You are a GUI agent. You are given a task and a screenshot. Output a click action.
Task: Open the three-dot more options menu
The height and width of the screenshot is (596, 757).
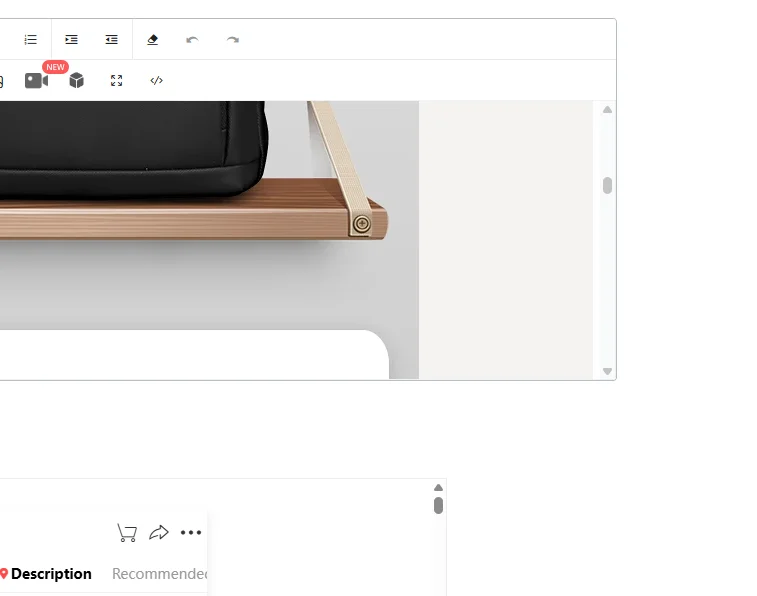pos(191,533)
